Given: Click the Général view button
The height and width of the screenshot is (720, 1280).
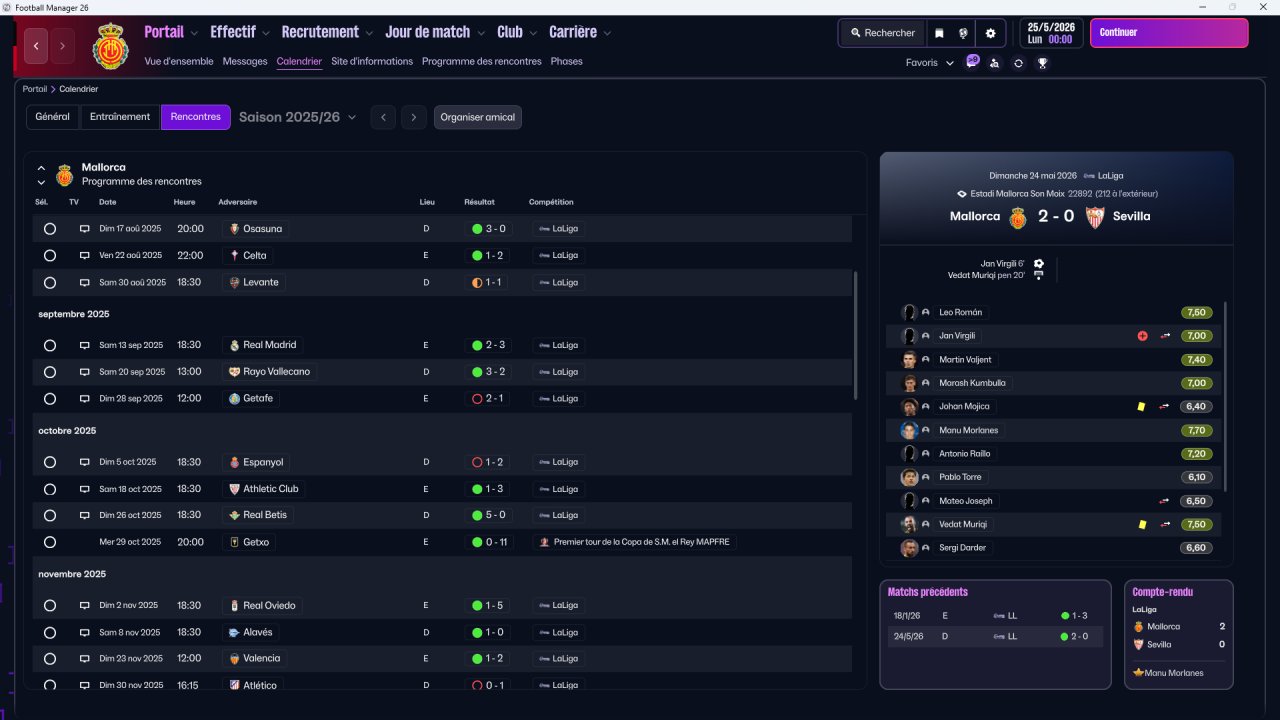Looking at the screenshot, I should coord(53,117).
